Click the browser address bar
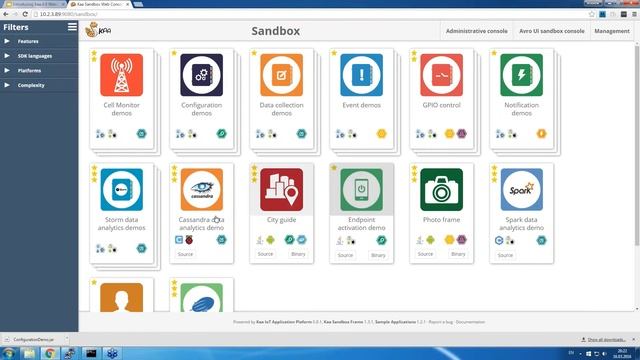 click(x=310, y=14)
